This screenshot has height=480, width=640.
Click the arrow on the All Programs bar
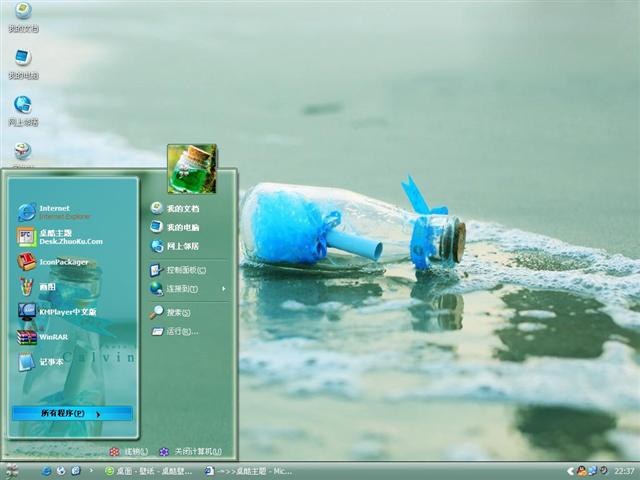point(98,414)
